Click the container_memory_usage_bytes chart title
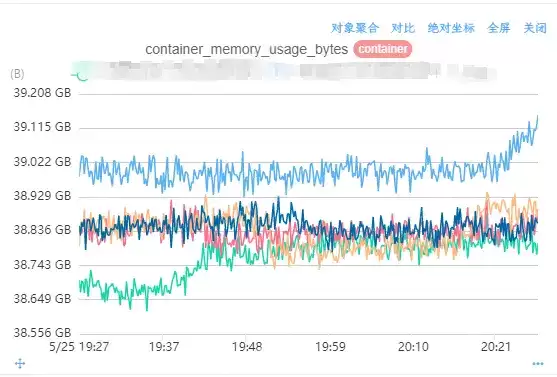This screenshot has width=557, height=377. [x=247, y=49]
